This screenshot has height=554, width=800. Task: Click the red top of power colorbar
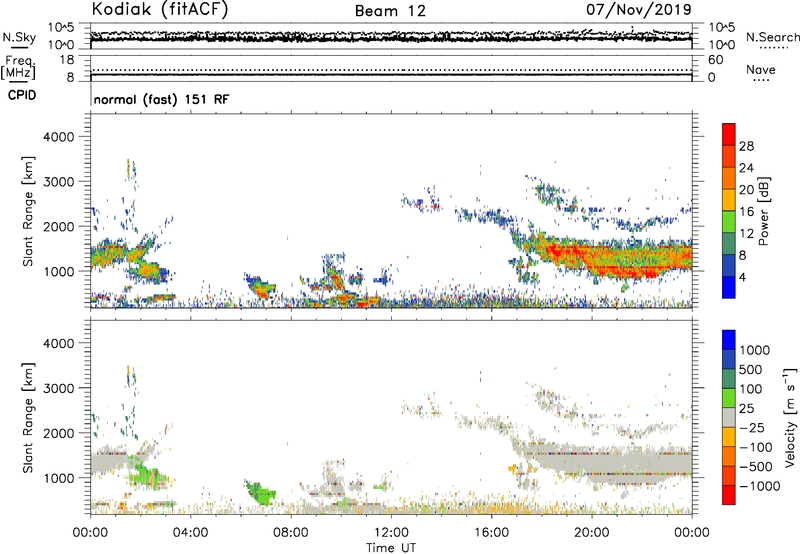[x=729, y=132]
